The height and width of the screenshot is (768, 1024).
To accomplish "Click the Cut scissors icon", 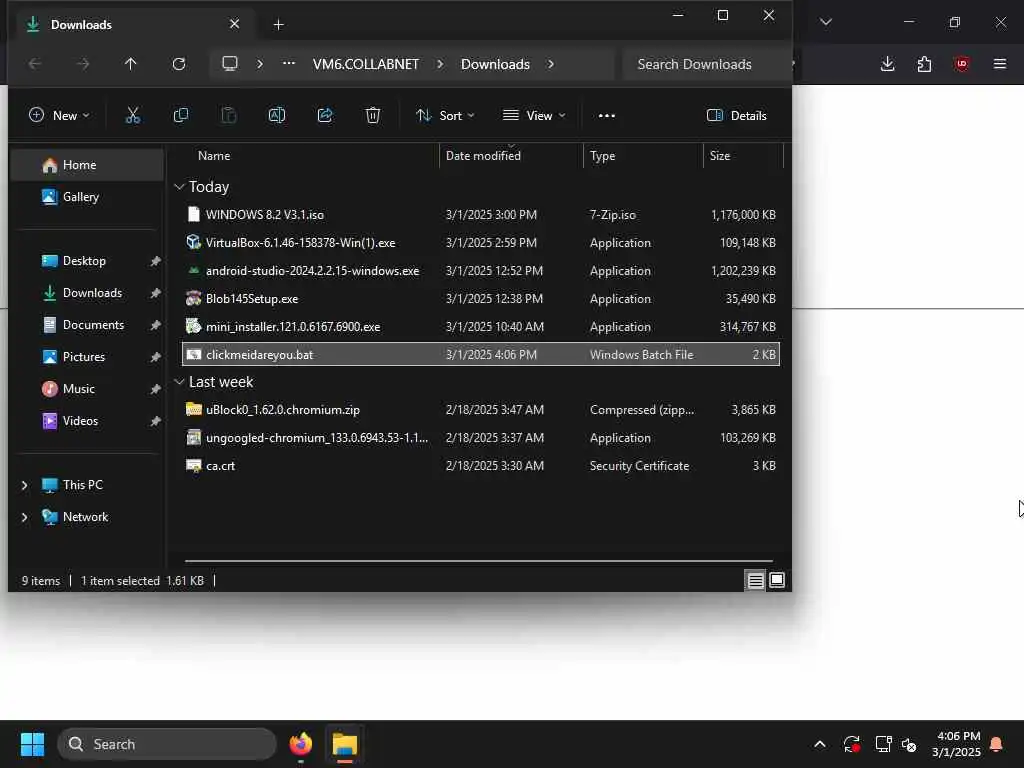I will point(133,116).
